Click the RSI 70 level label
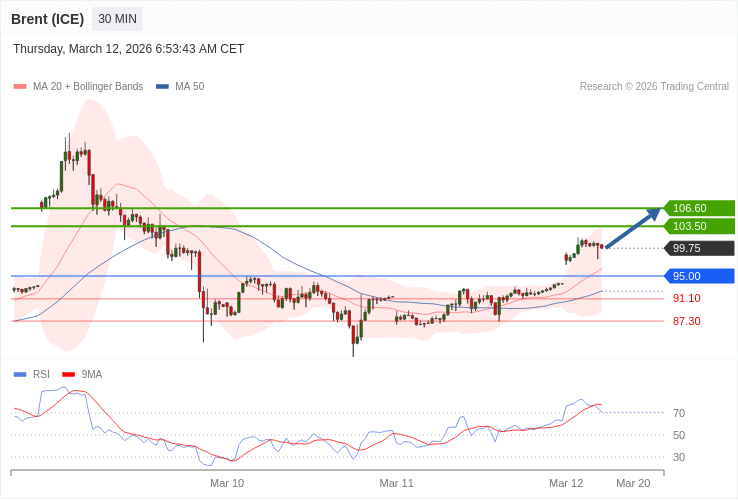 click(x=679, y=413)
